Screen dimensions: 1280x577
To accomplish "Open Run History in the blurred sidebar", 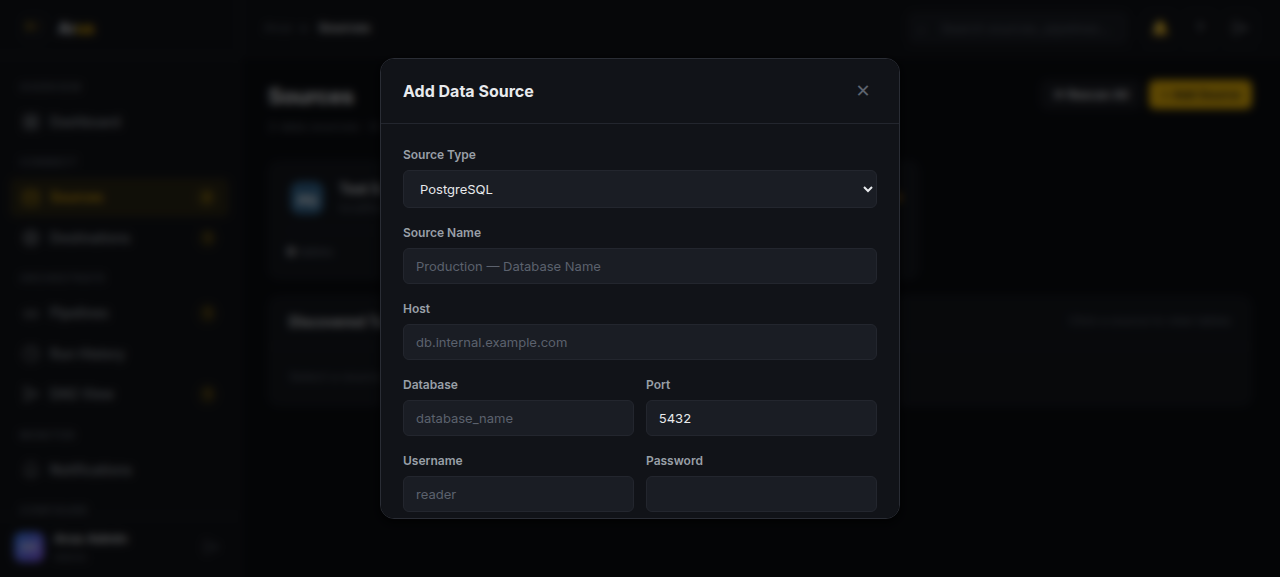I will [x=120, y=354].
